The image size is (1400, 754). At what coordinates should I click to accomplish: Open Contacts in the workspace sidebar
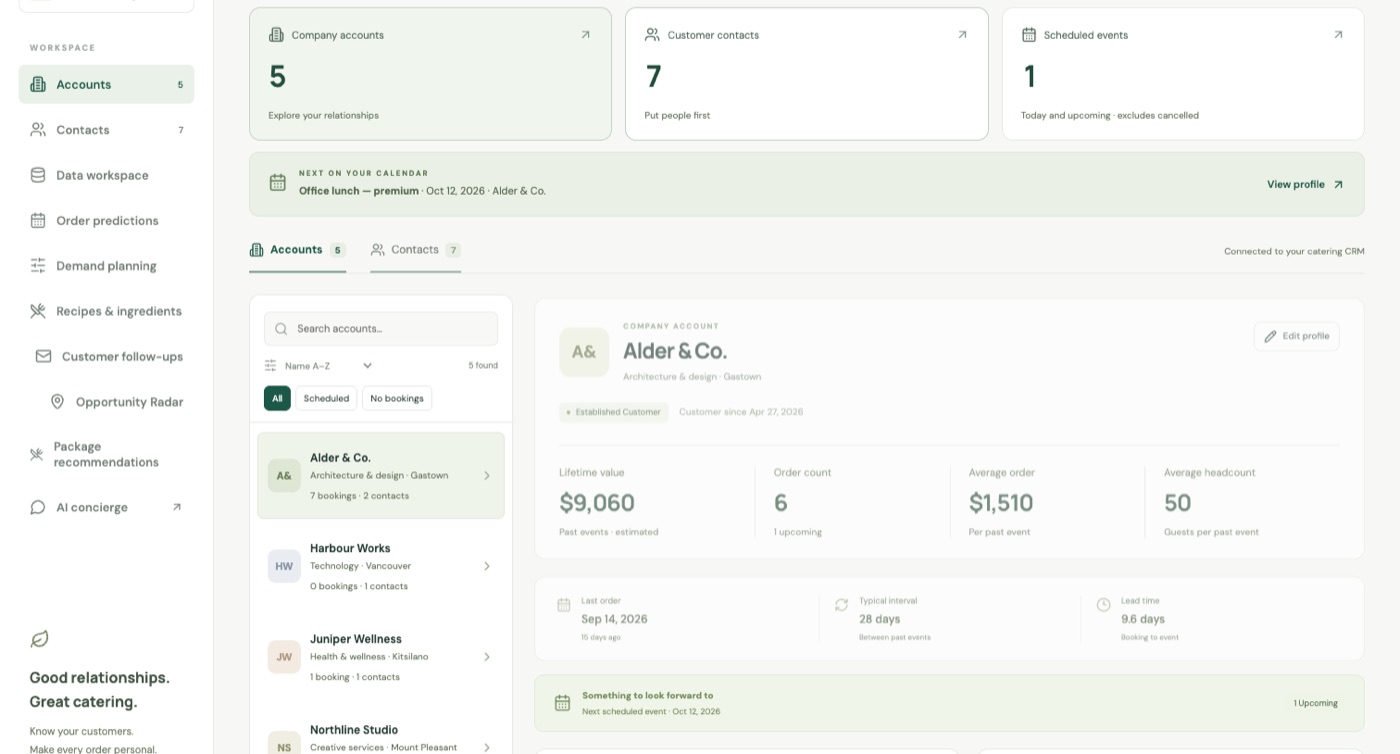106,130
